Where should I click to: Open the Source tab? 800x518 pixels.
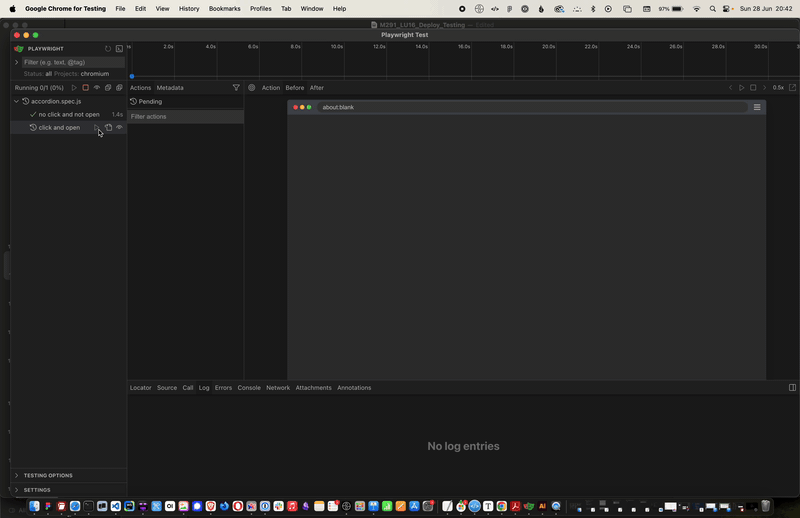click(167, 388)
